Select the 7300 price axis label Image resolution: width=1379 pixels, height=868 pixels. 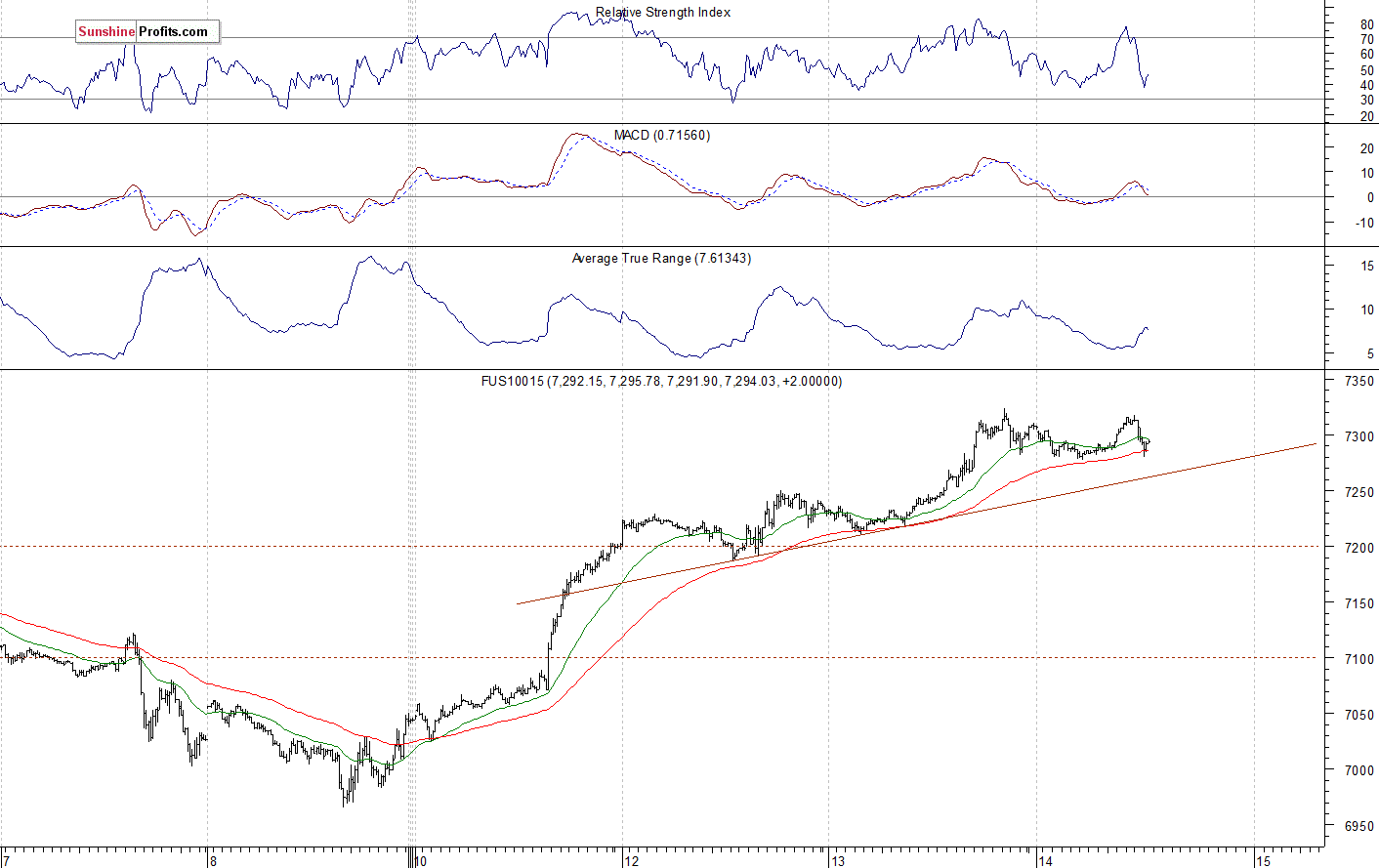coord(1358,437)
